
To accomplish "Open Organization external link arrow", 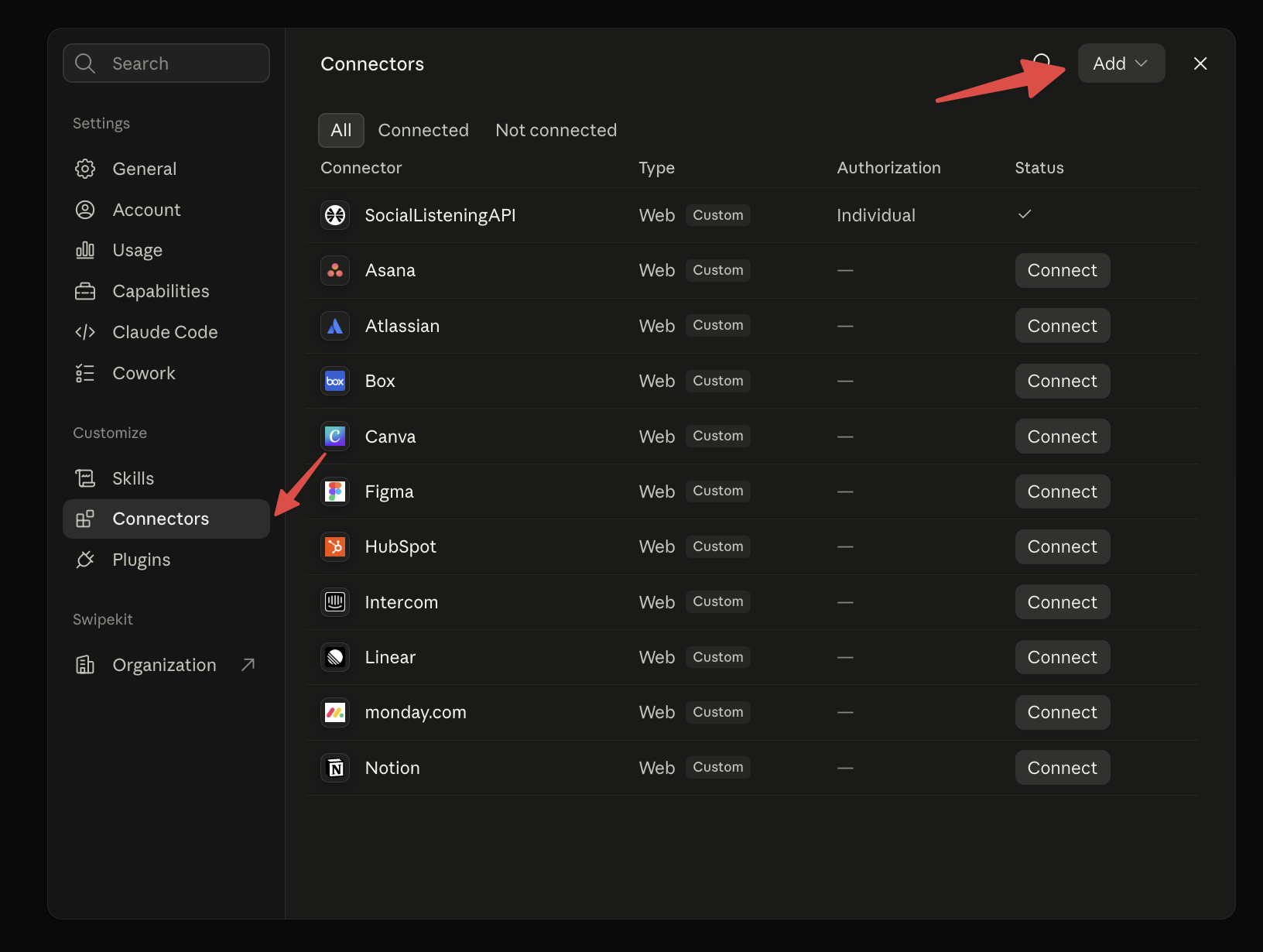I will 248,665.
